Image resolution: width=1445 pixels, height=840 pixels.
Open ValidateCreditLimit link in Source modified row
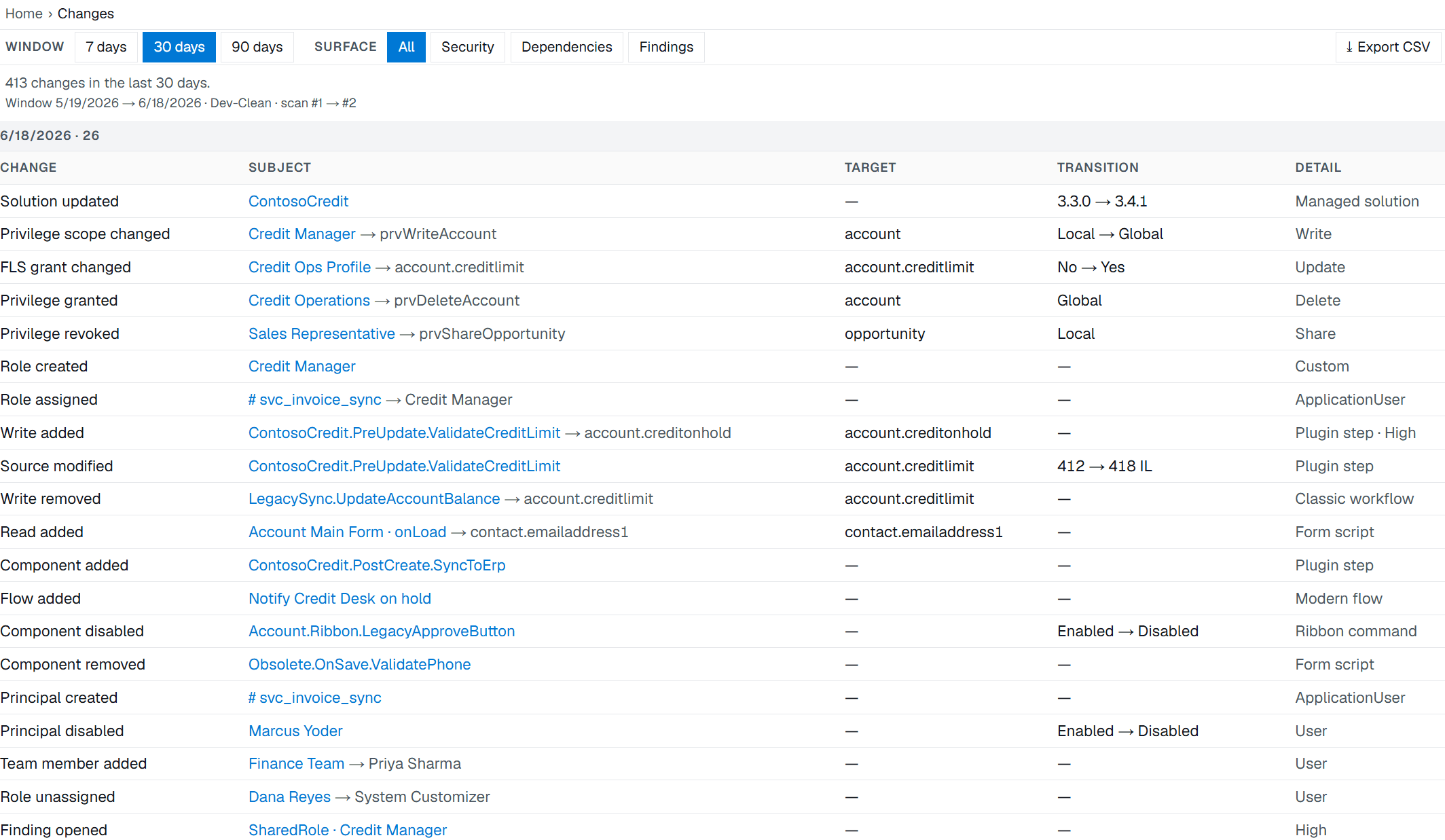click(x=405, y=466)
